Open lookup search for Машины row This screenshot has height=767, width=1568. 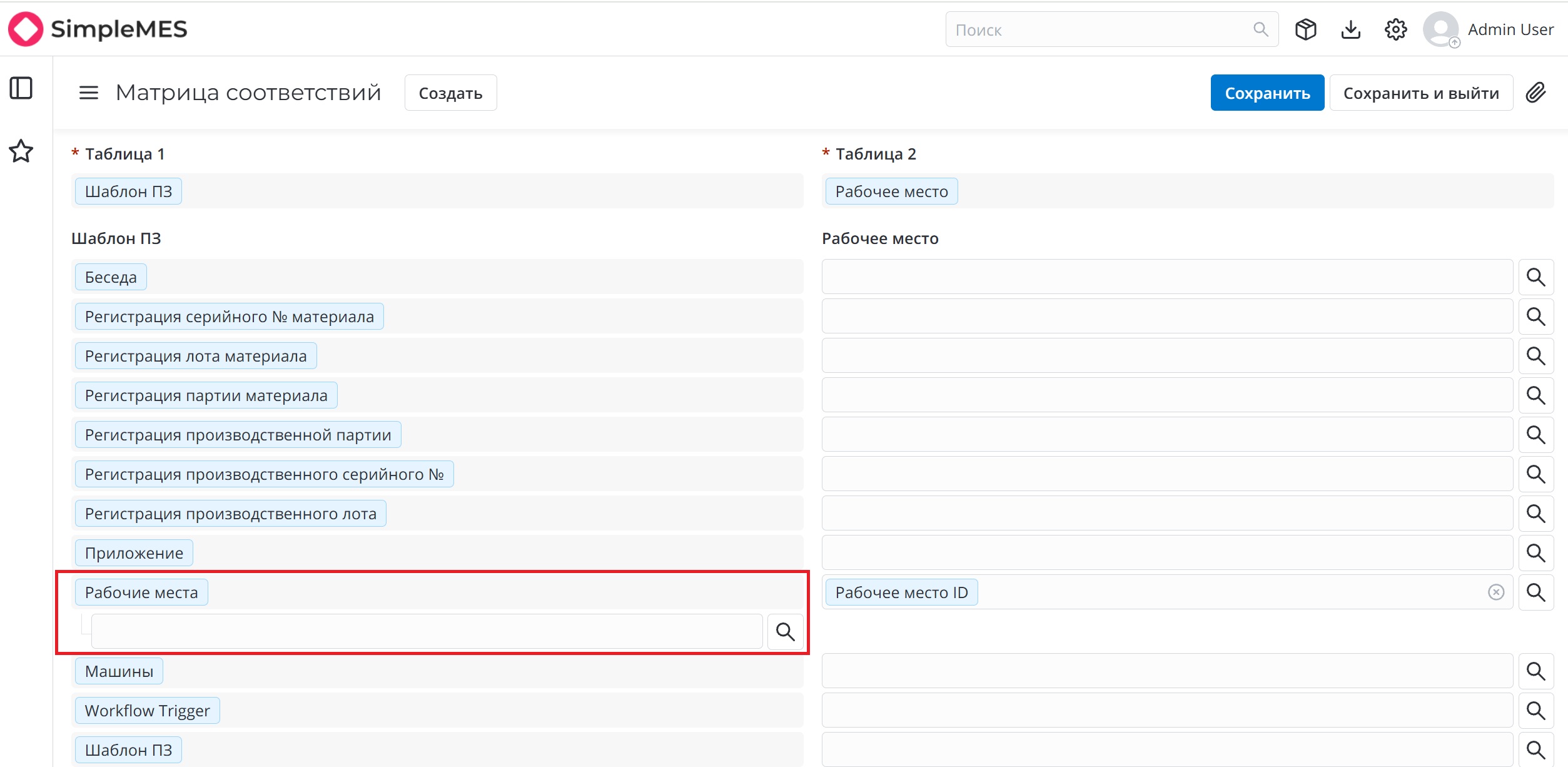(1536, 671)
